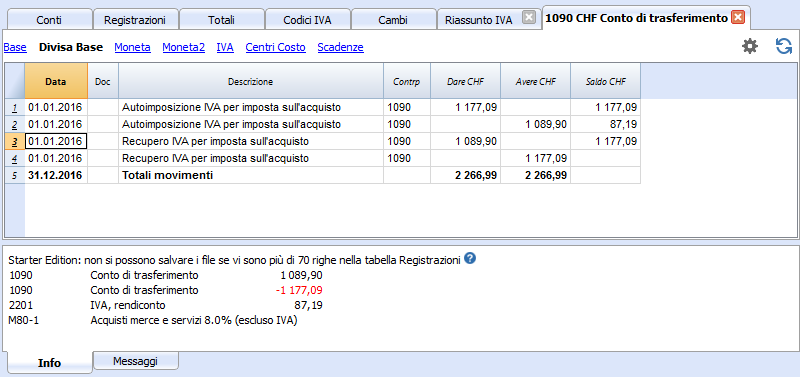Image resolution: width=800 pixels, height=377 pixels.
Task: Click the Contrp 1090 cell in row 2
Action: (x=407, y=124)
